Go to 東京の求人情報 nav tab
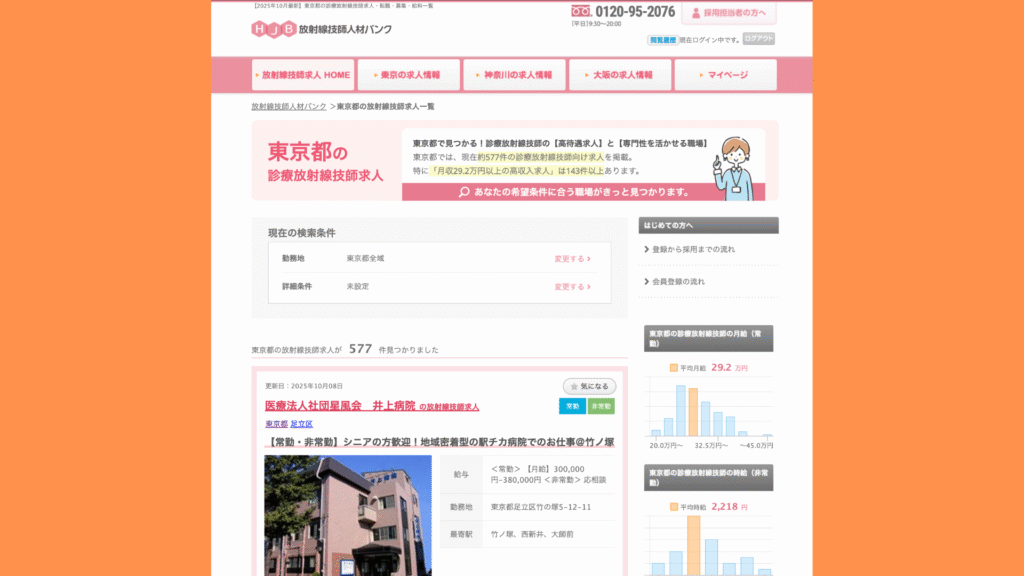 coord(409,75)
